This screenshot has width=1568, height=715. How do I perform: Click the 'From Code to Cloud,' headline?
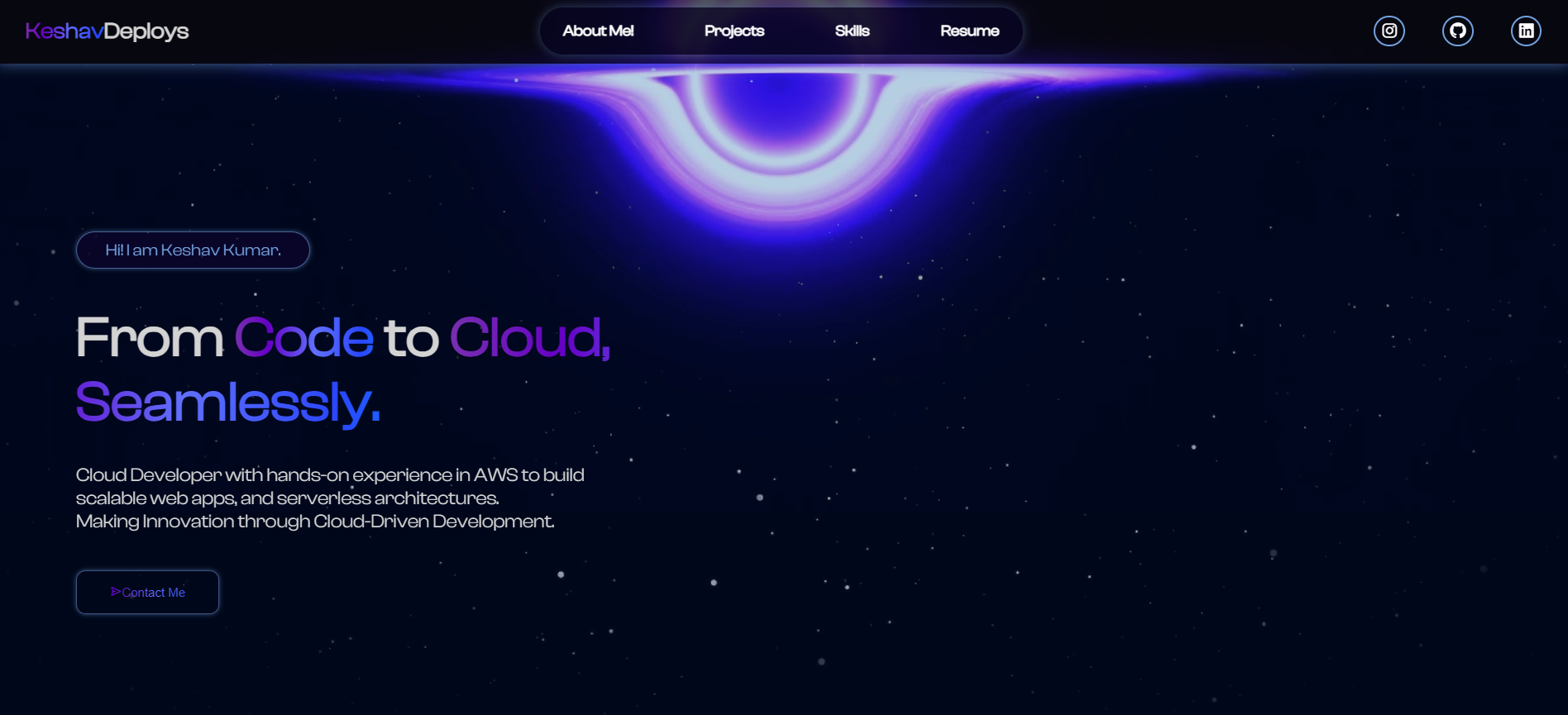(343, 338)
